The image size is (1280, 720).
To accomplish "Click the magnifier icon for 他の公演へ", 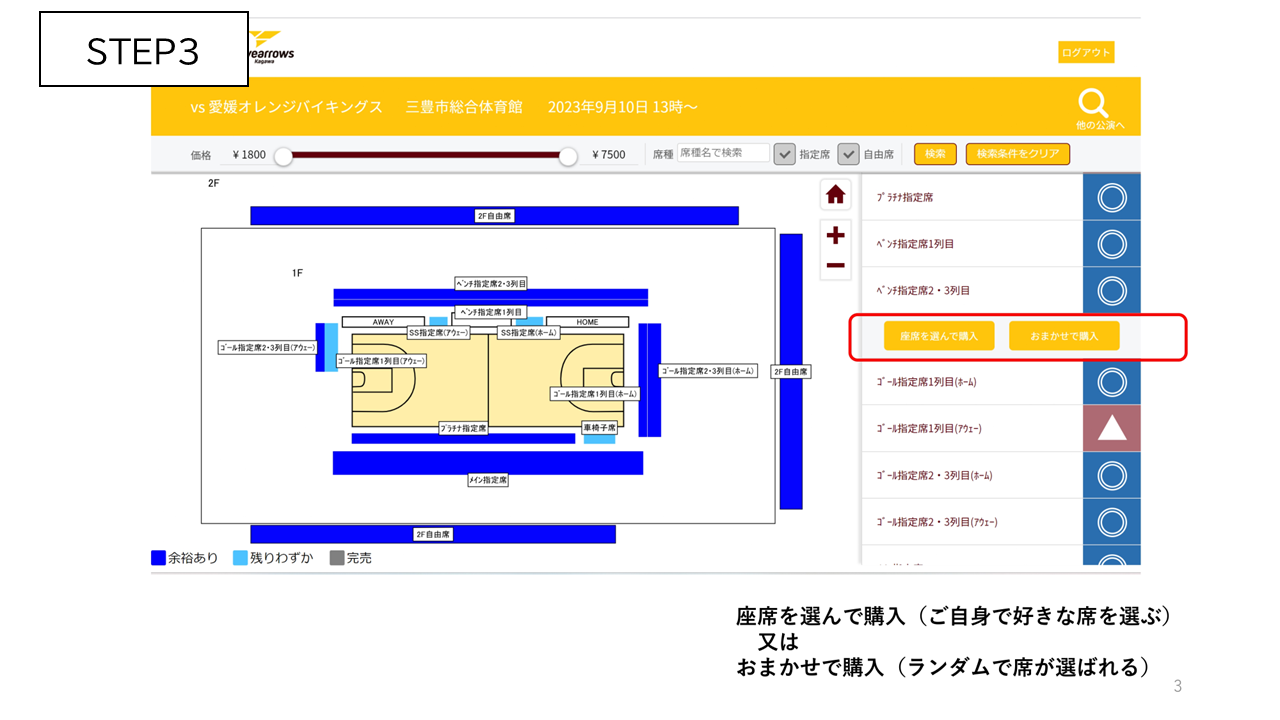I will (x=1094, y=103).
